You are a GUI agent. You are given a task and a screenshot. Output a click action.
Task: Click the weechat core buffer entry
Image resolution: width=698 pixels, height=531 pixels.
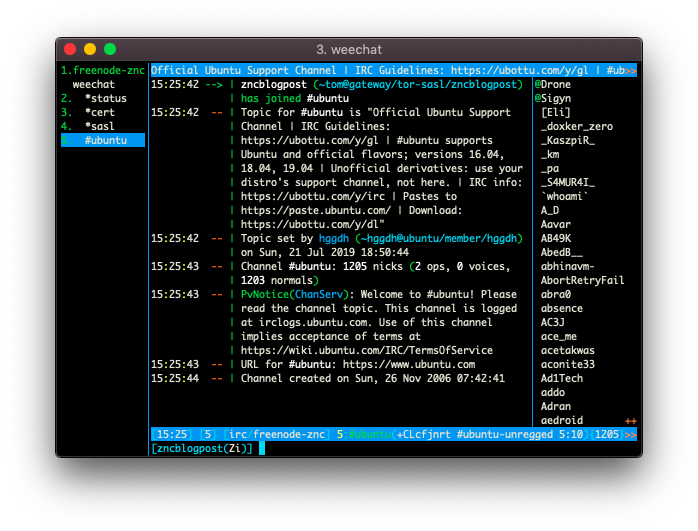pyautogui.click(x=93, y=84)
